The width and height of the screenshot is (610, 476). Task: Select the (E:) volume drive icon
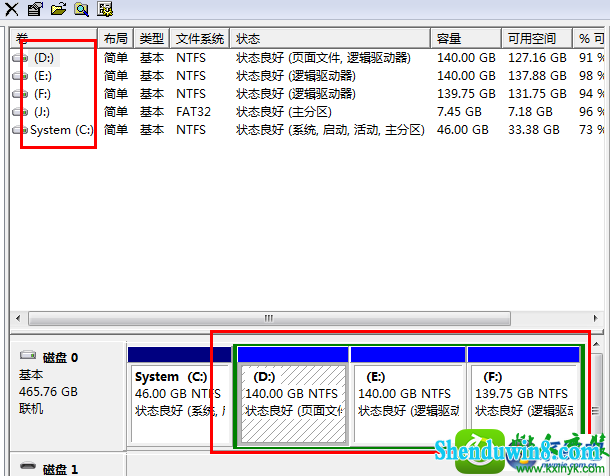click(x=20, y=76)
